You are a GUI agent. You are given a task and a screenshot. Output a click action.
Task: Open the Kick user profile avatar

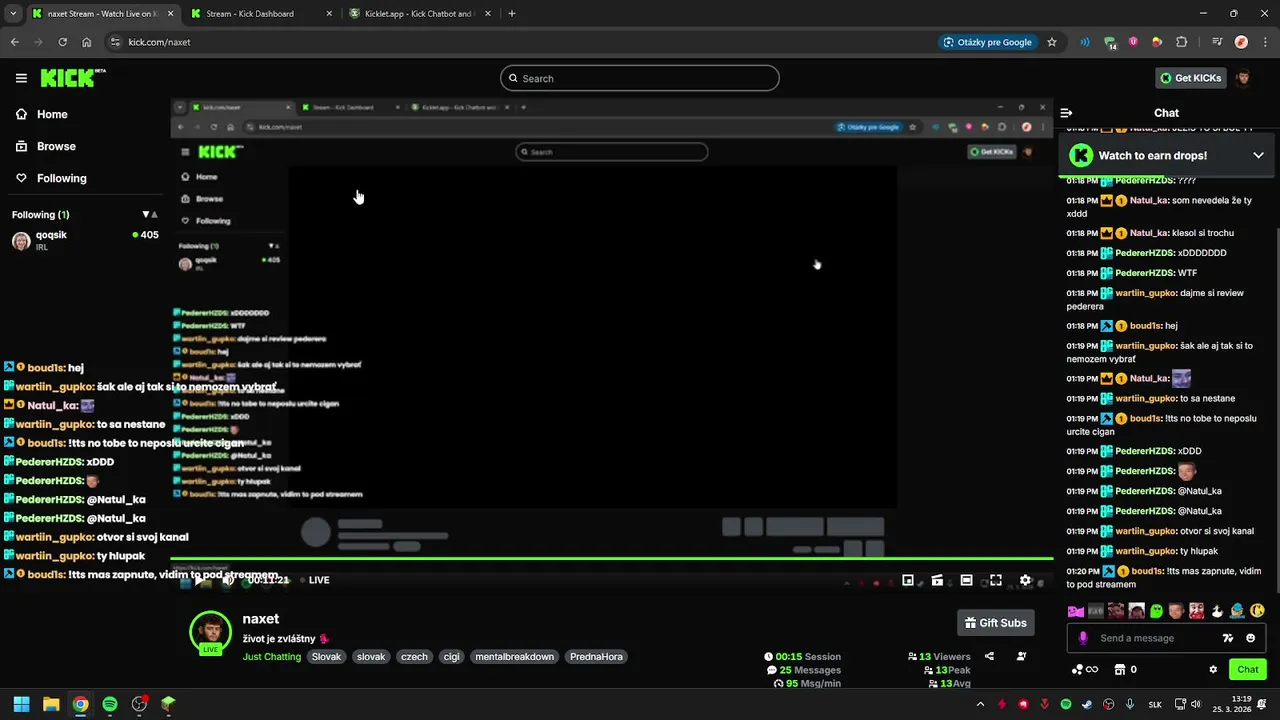click(1243, 78)
